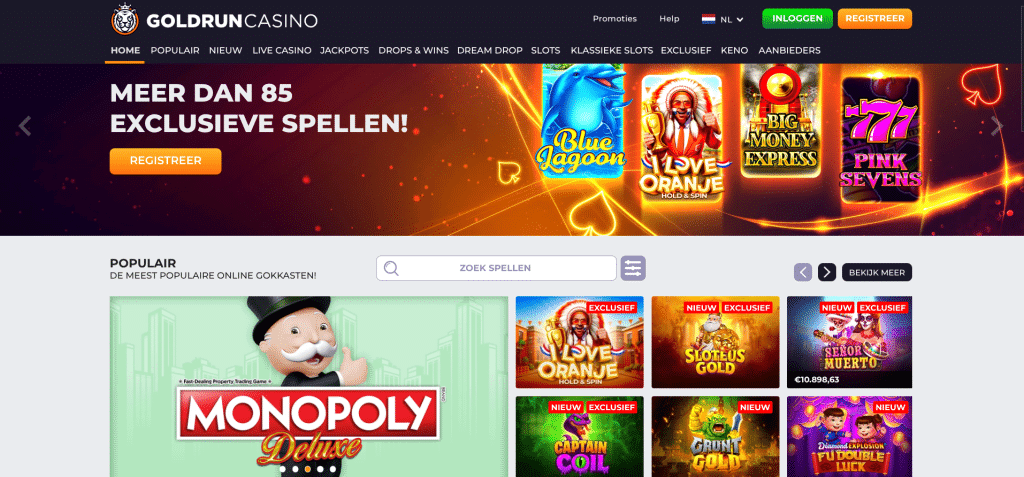Open Drops & Wins section
The image size is (1024, 477).
413,50
